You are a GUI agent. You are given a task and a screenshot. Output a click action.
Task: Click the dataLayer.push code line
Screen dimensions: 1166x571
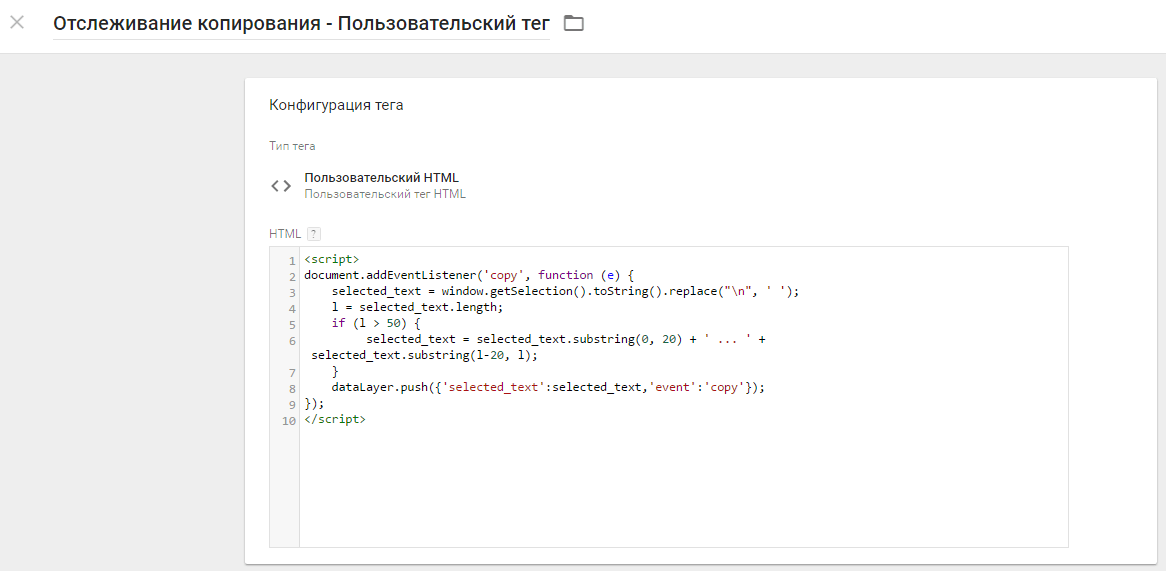click(548, 387)
